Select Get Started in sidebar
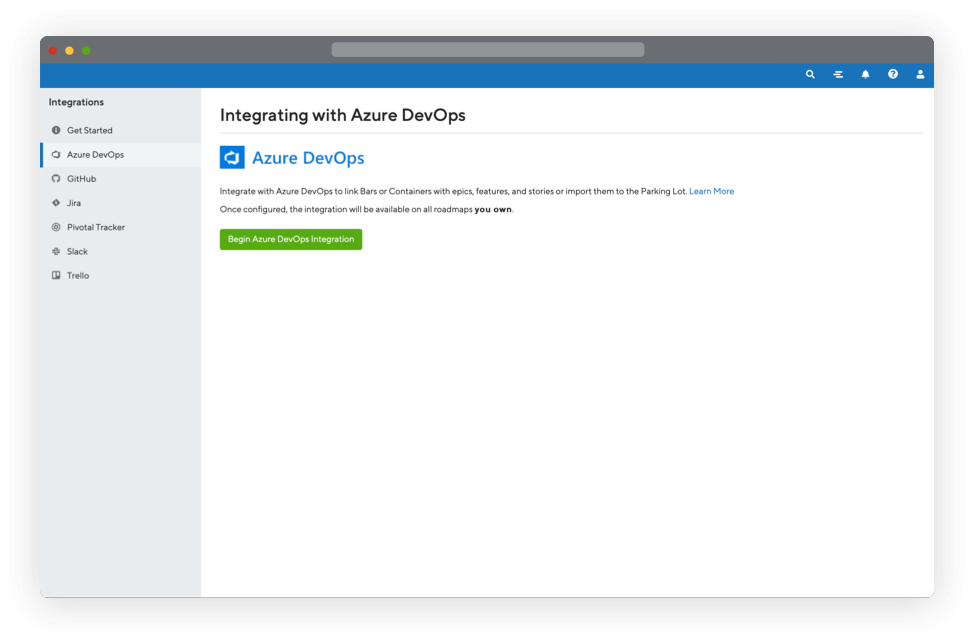Screen dimensions: 974x642 tap(121, 130)
